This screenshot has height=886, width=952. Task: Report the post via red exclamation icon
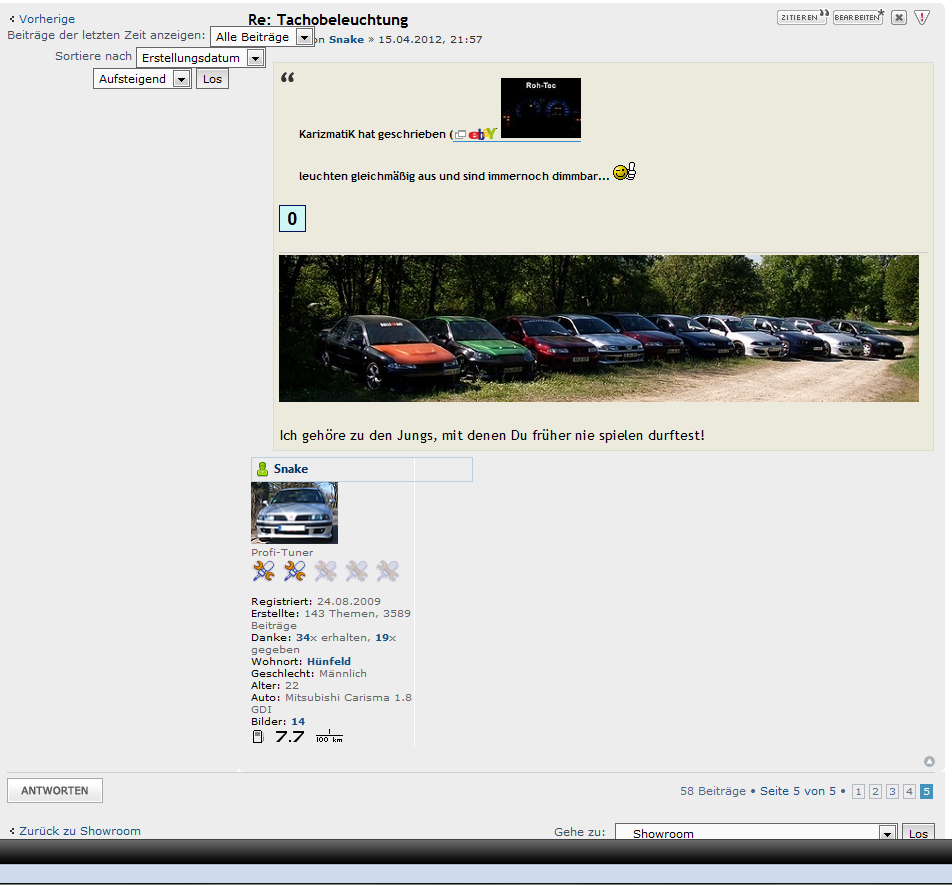(x=922, y=17)
